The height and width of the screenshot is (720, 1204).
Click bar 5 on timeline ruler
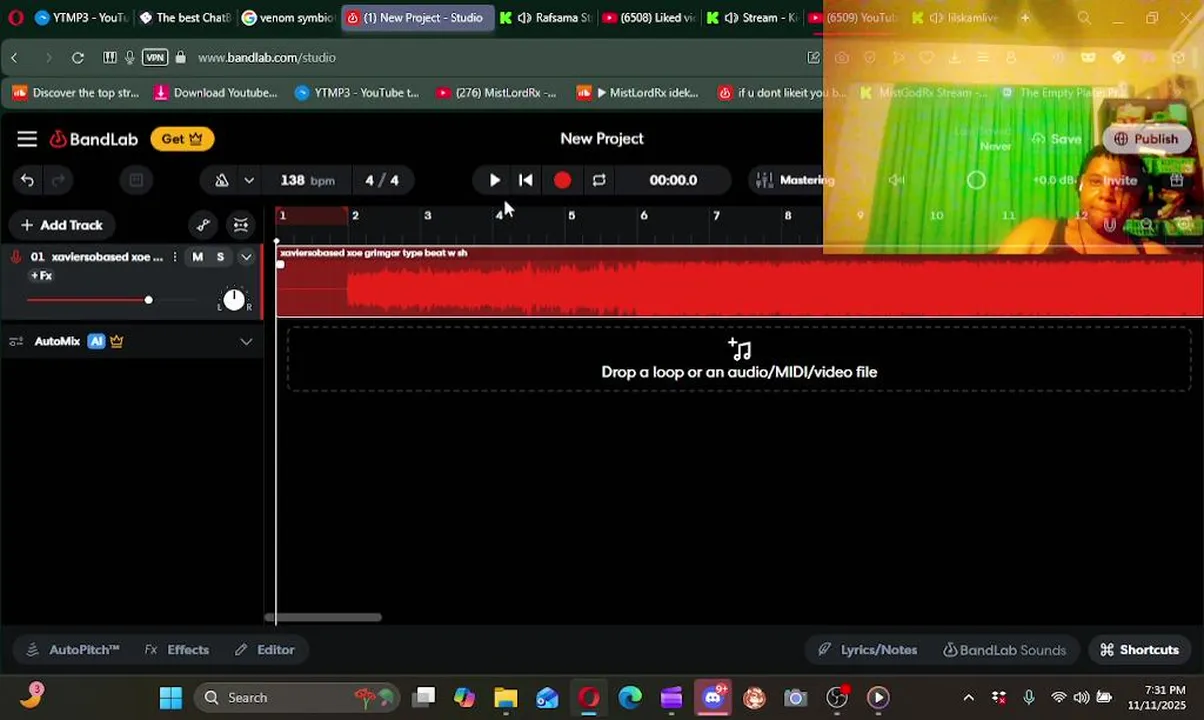point(571,216)
